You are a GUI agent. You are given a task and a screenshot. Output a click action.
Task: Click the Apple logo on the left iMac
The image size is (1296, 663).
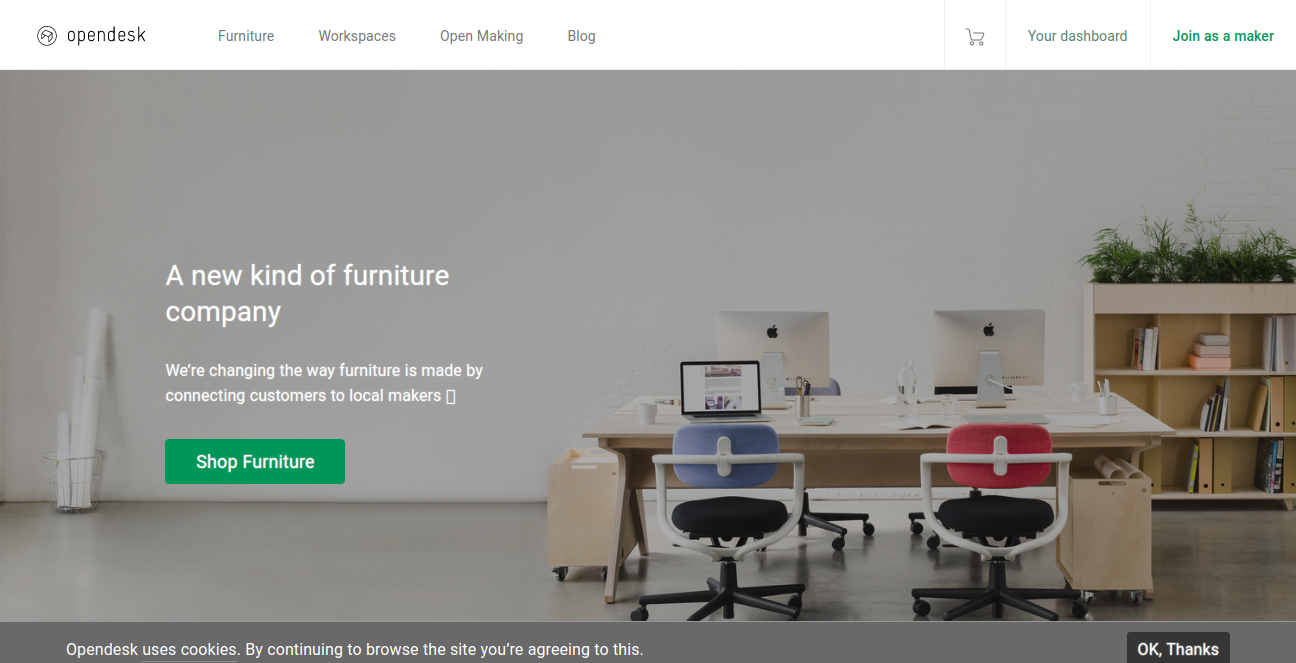point(772,331)
